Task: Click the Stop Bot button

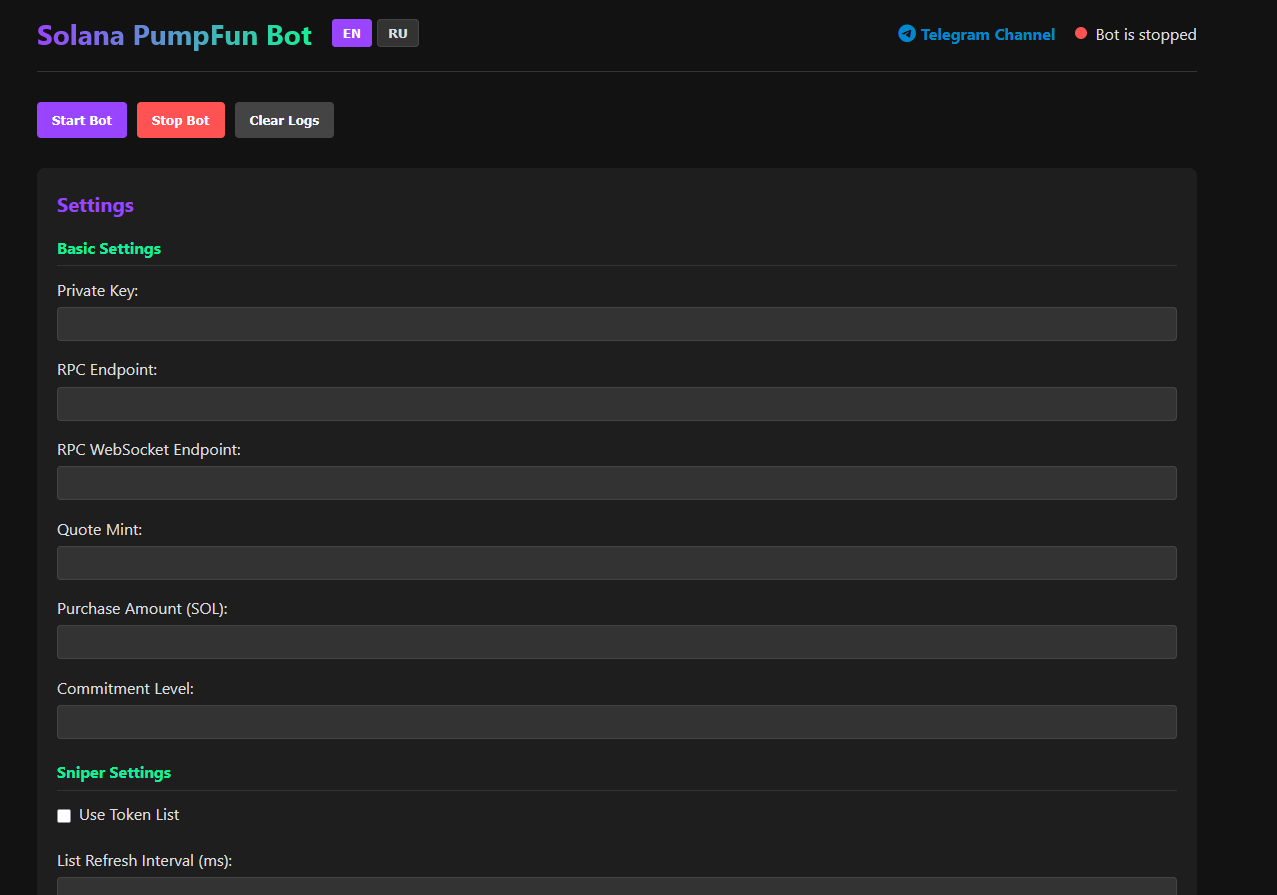Action: pyautogui.click(x=181, y=120)
